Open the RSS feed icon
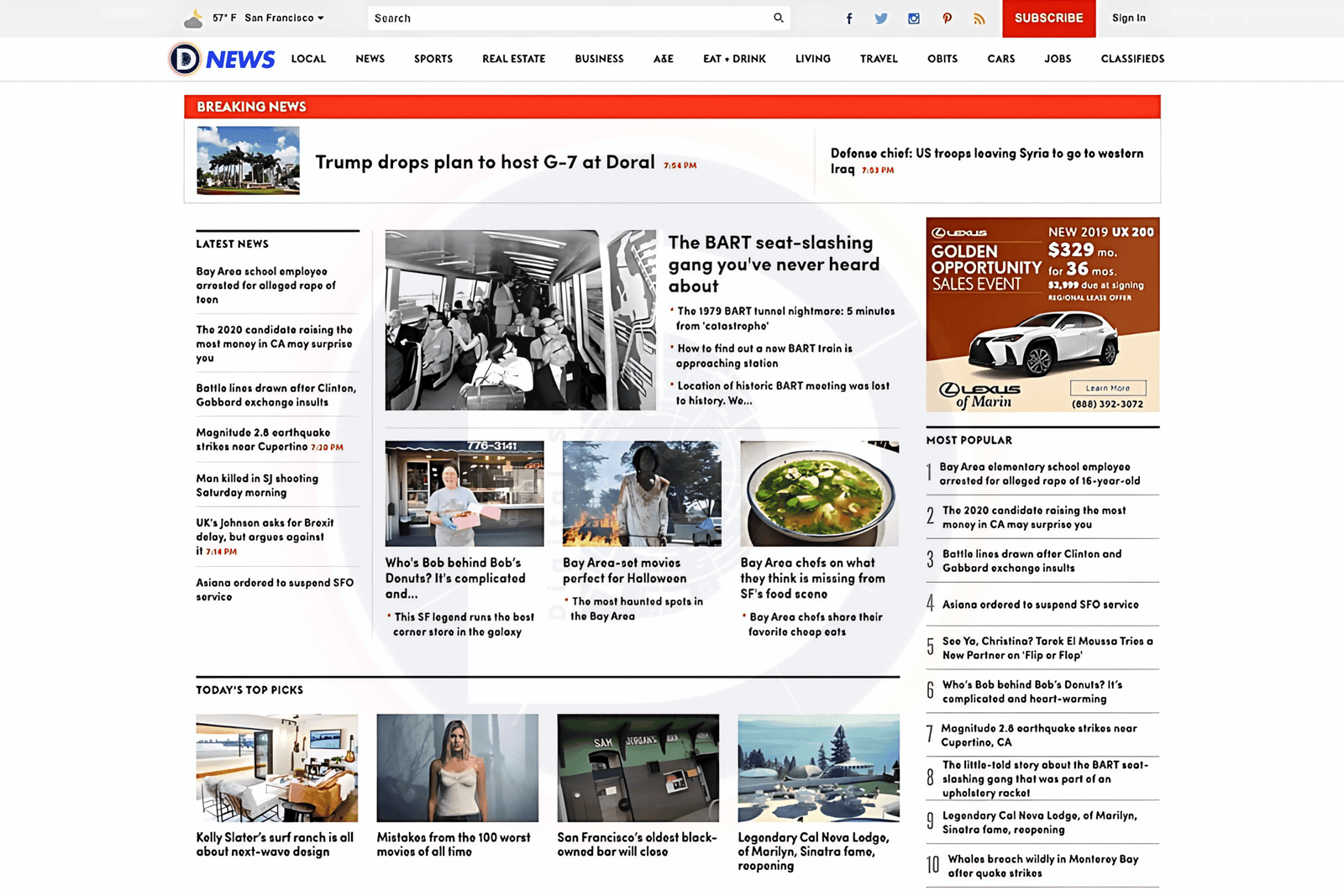The image size is (1344, 896). coord(979,18)
